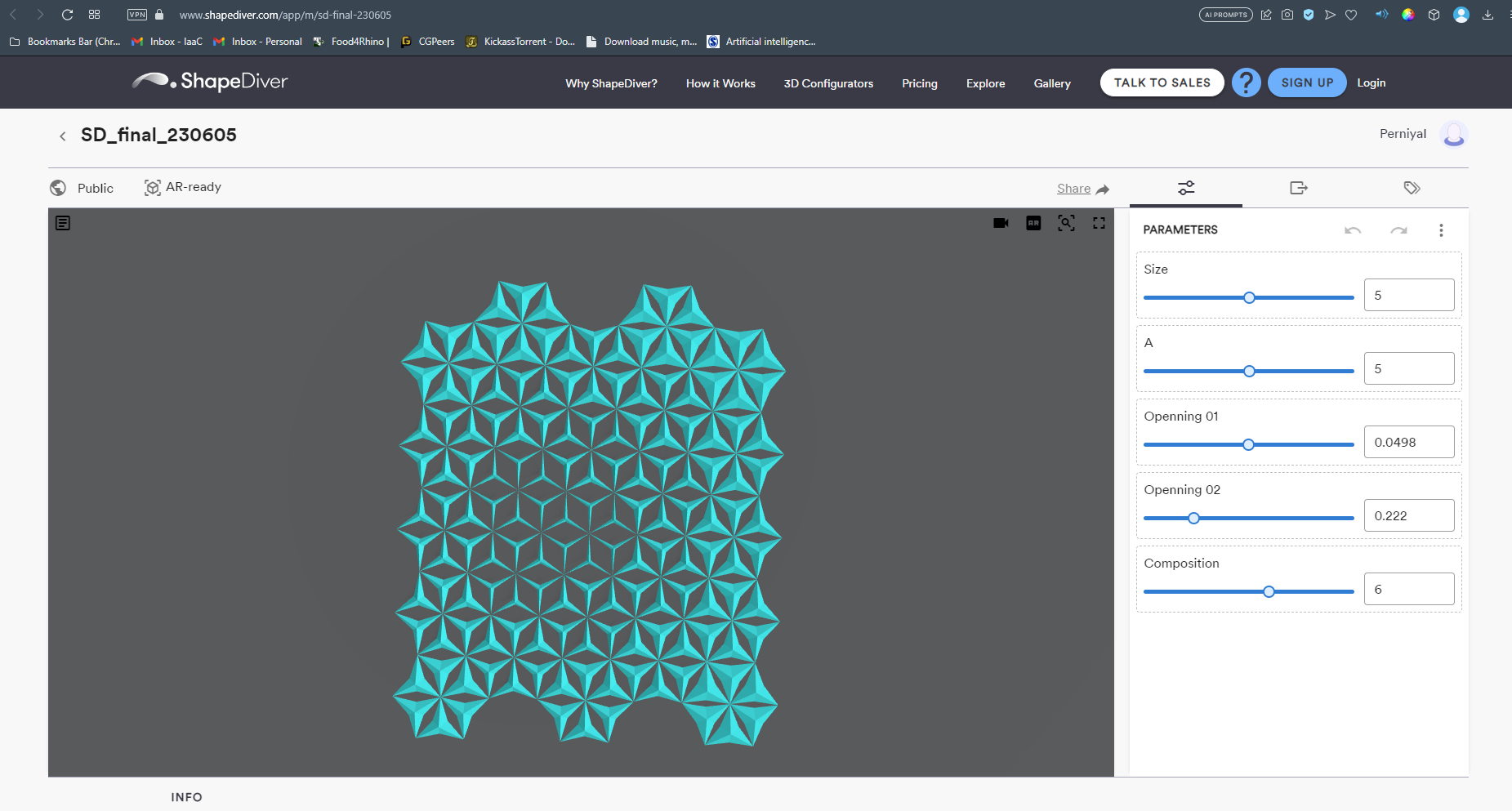Viewport: 1512px width, 811px height.
Task: Open AR view using the AR icon
Action: click(1033, 222)
